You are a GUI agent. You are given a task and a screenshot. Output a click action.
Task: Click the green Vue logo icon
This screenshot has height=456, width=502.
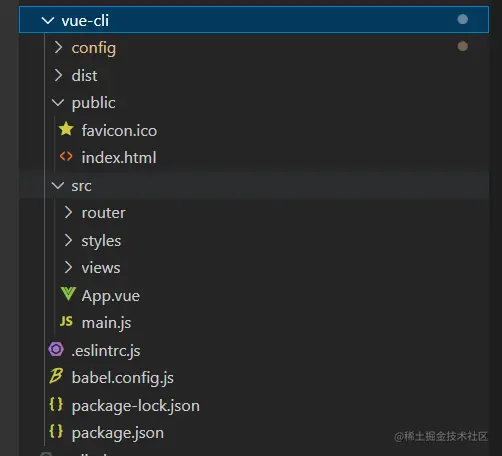click(68, 294)
